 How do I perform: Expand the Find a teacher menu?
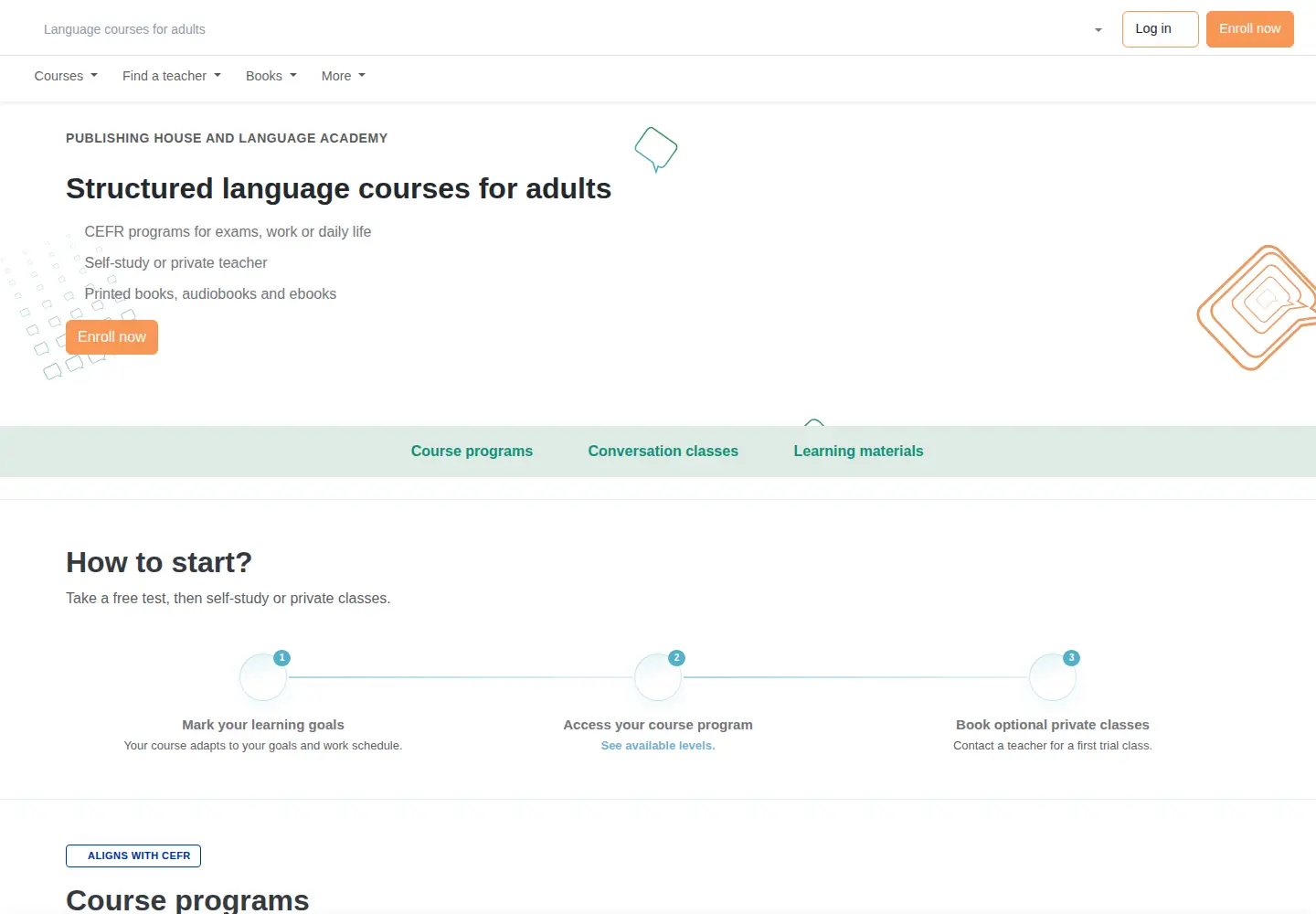click(x=172, y=76)
